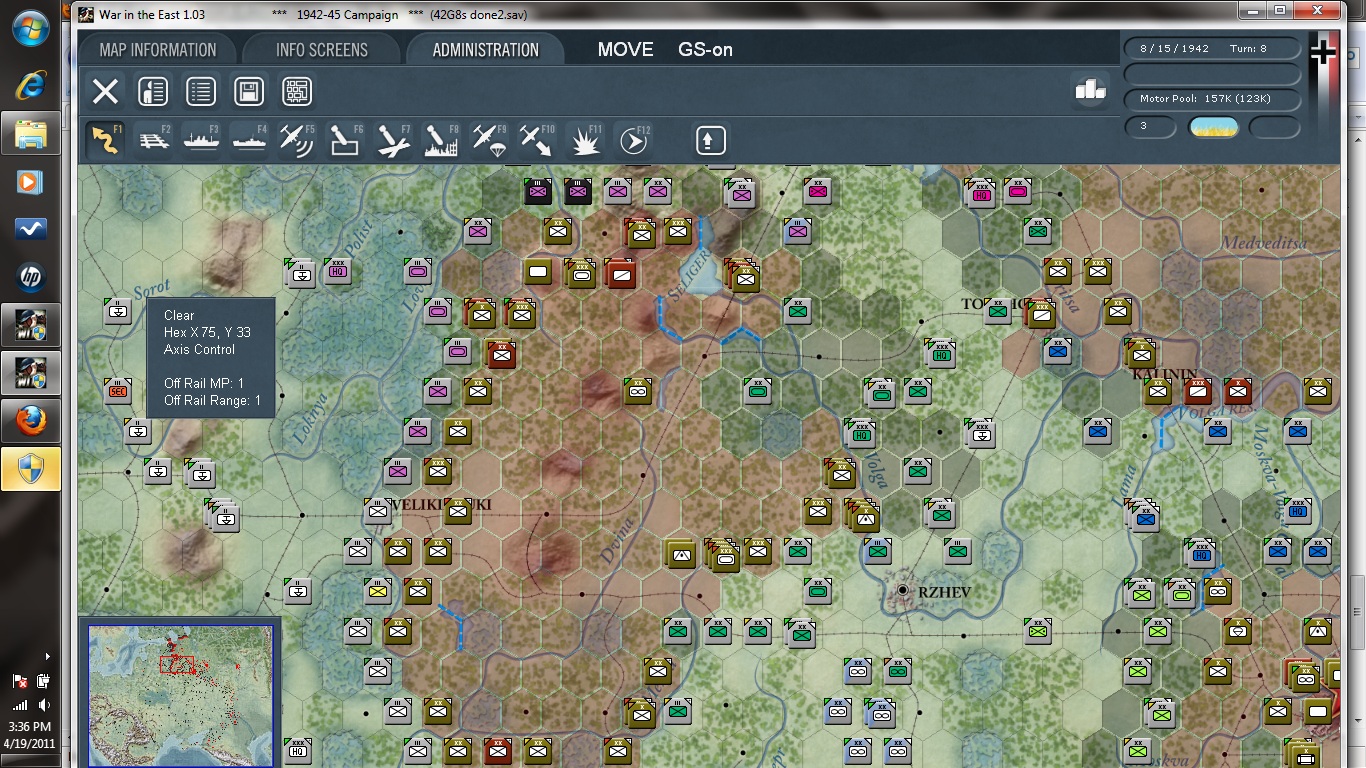Click the Rzhev city marker on the map
Viewport: 1366px width, 768px height.
click(903, 591)
